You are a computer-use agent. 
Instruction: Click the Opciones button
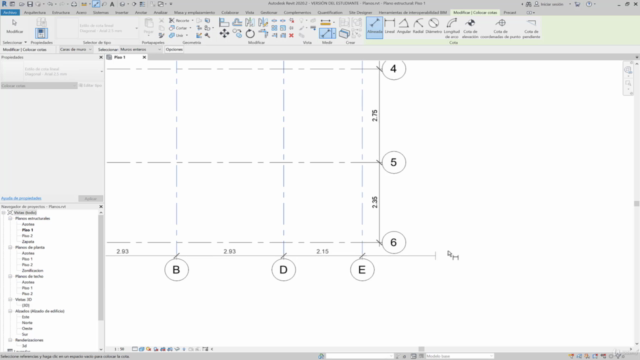point(174,49)
